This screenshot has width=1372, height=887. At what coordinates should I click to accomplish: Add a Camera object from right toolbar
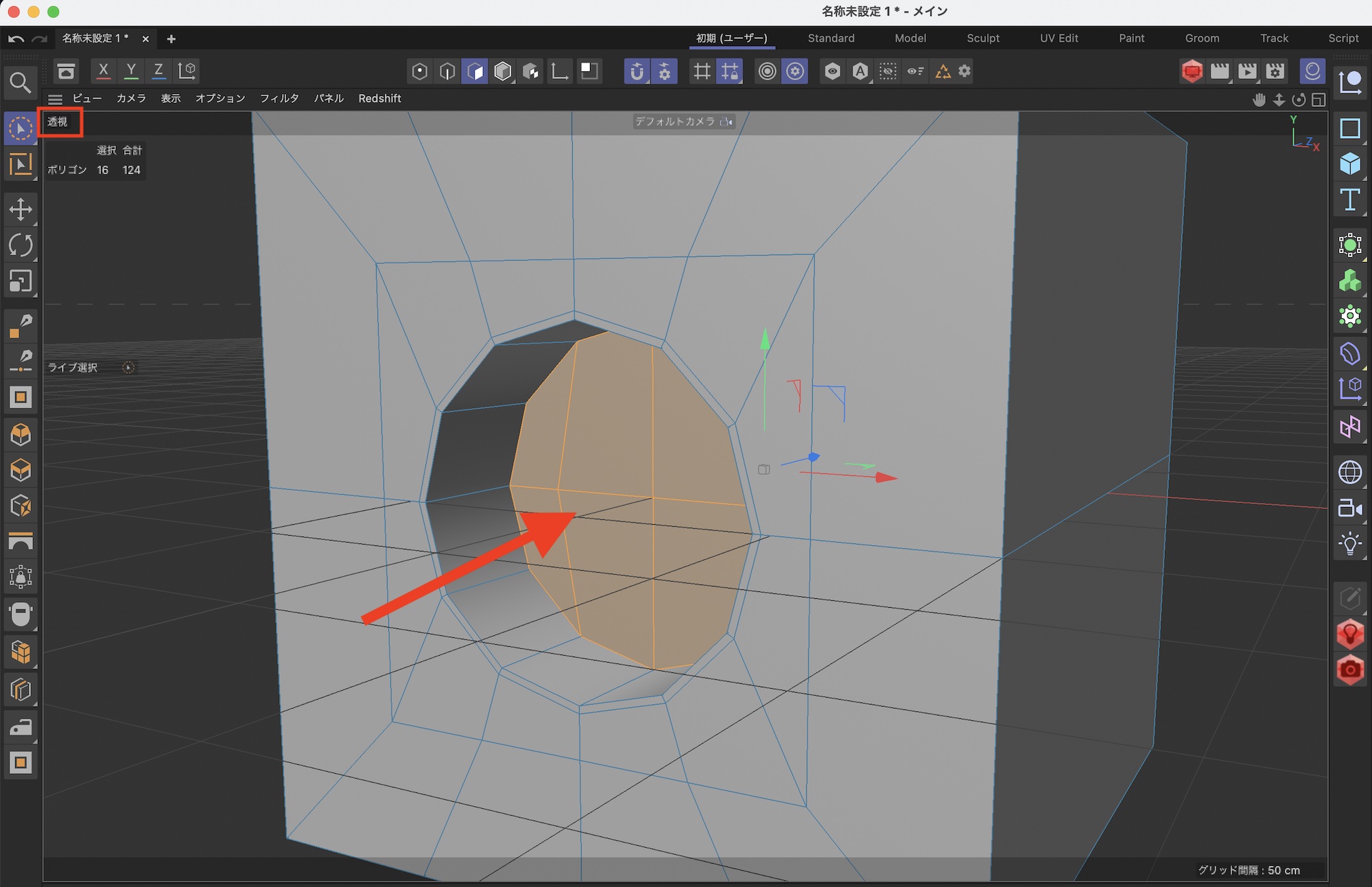point(1349,508)
